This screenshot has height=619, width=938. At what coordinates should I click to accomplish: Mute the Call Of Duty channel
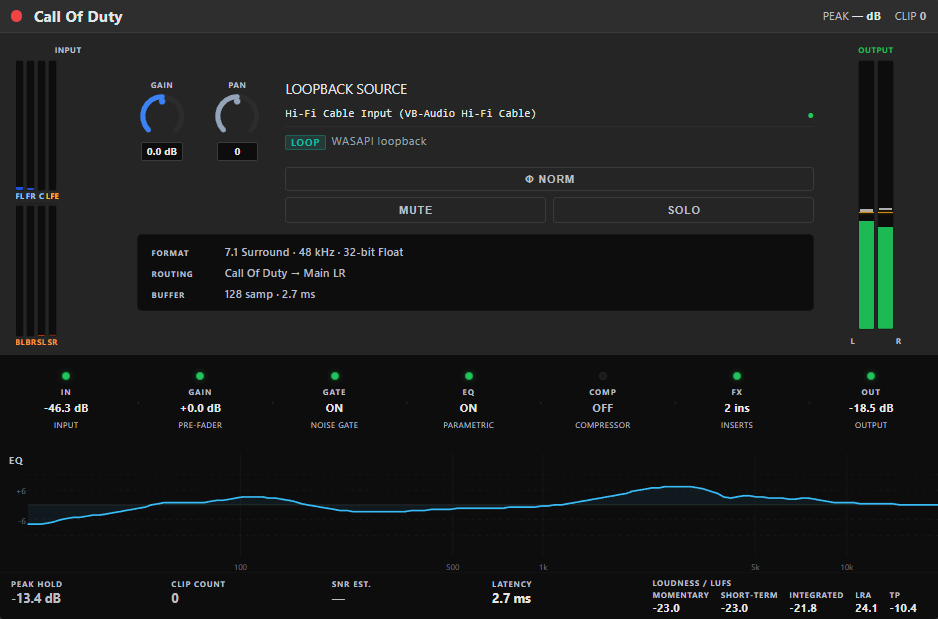click(415, 210)
